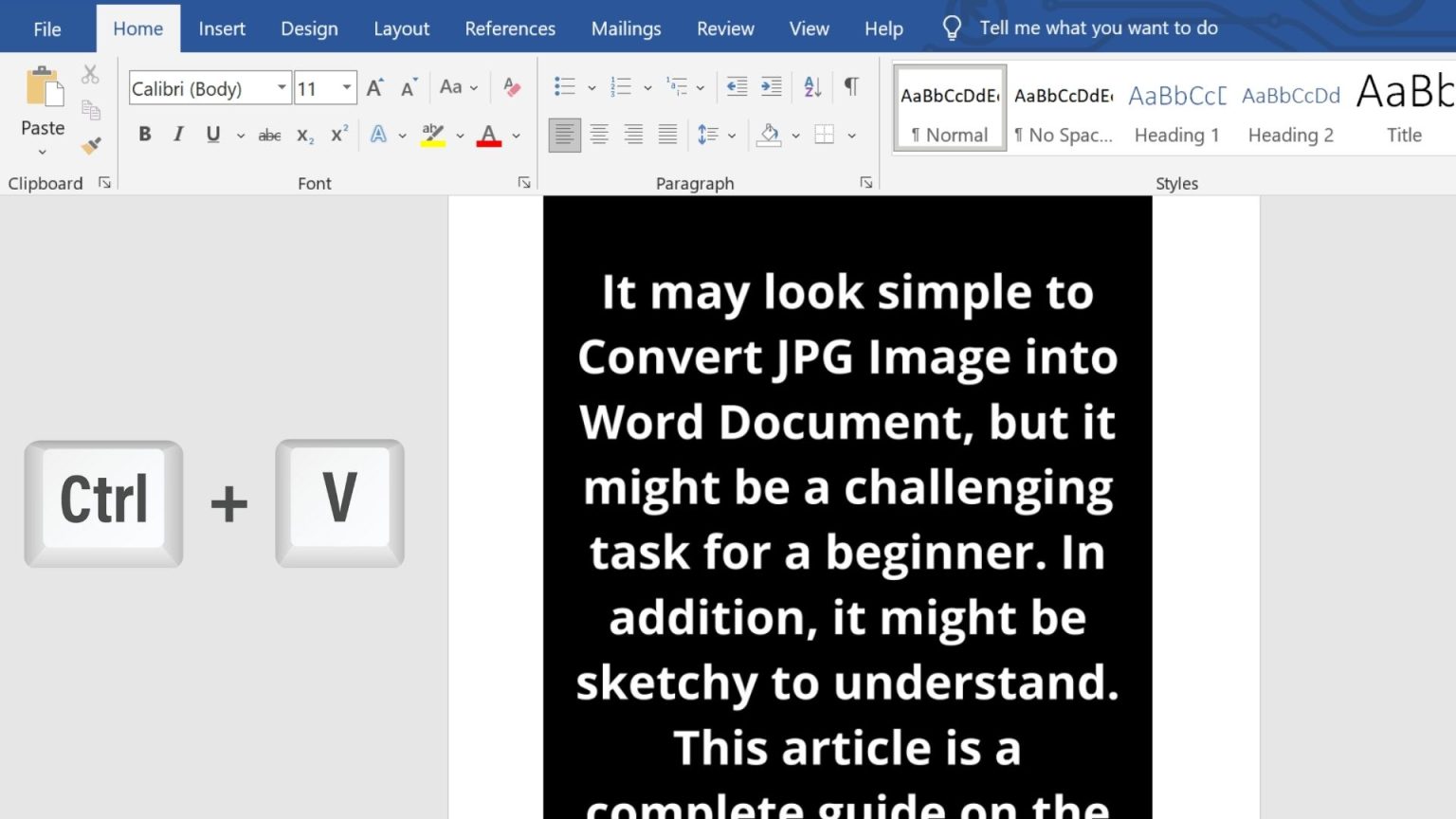Screen dimensions: 1456x819
Task: Switch to the References tab
Action: (x=510, y=29)
